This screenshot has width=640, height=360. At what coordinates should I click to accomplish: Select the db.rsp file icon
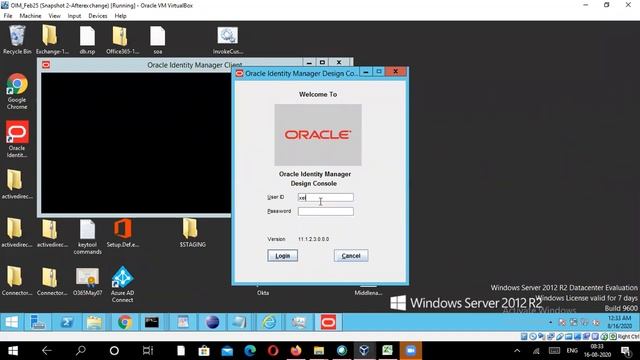(x=87, y=40)
